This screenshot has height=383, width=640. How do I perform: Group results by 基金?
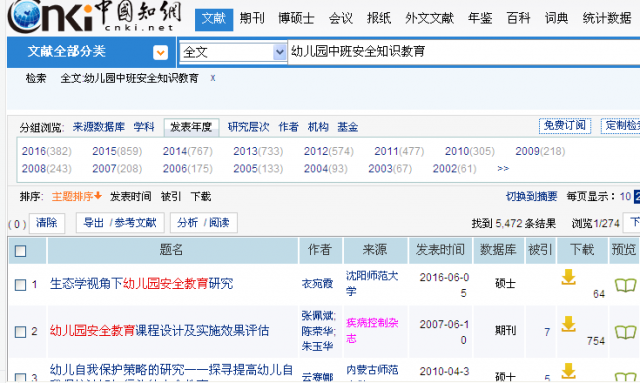coord(347,127)
